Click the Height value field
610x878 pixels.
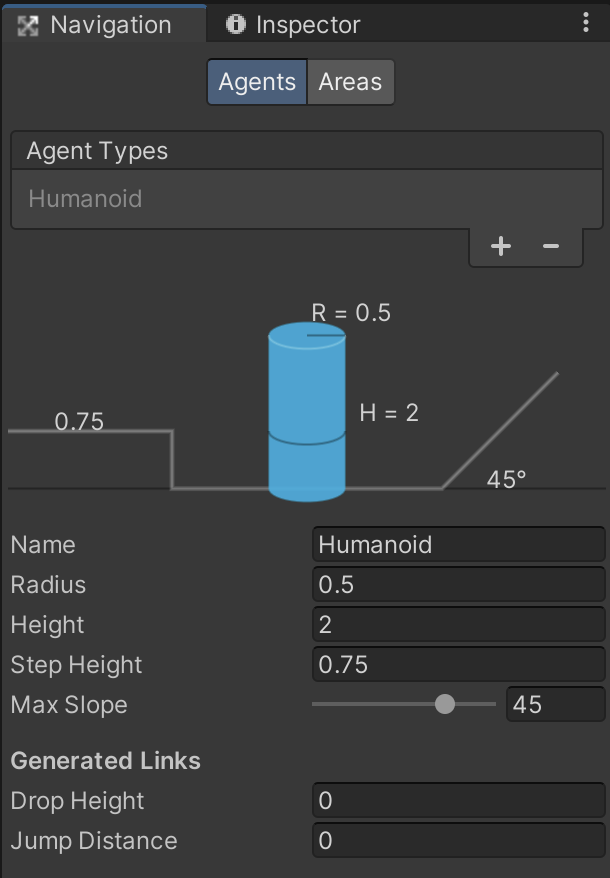coord(458,625)
